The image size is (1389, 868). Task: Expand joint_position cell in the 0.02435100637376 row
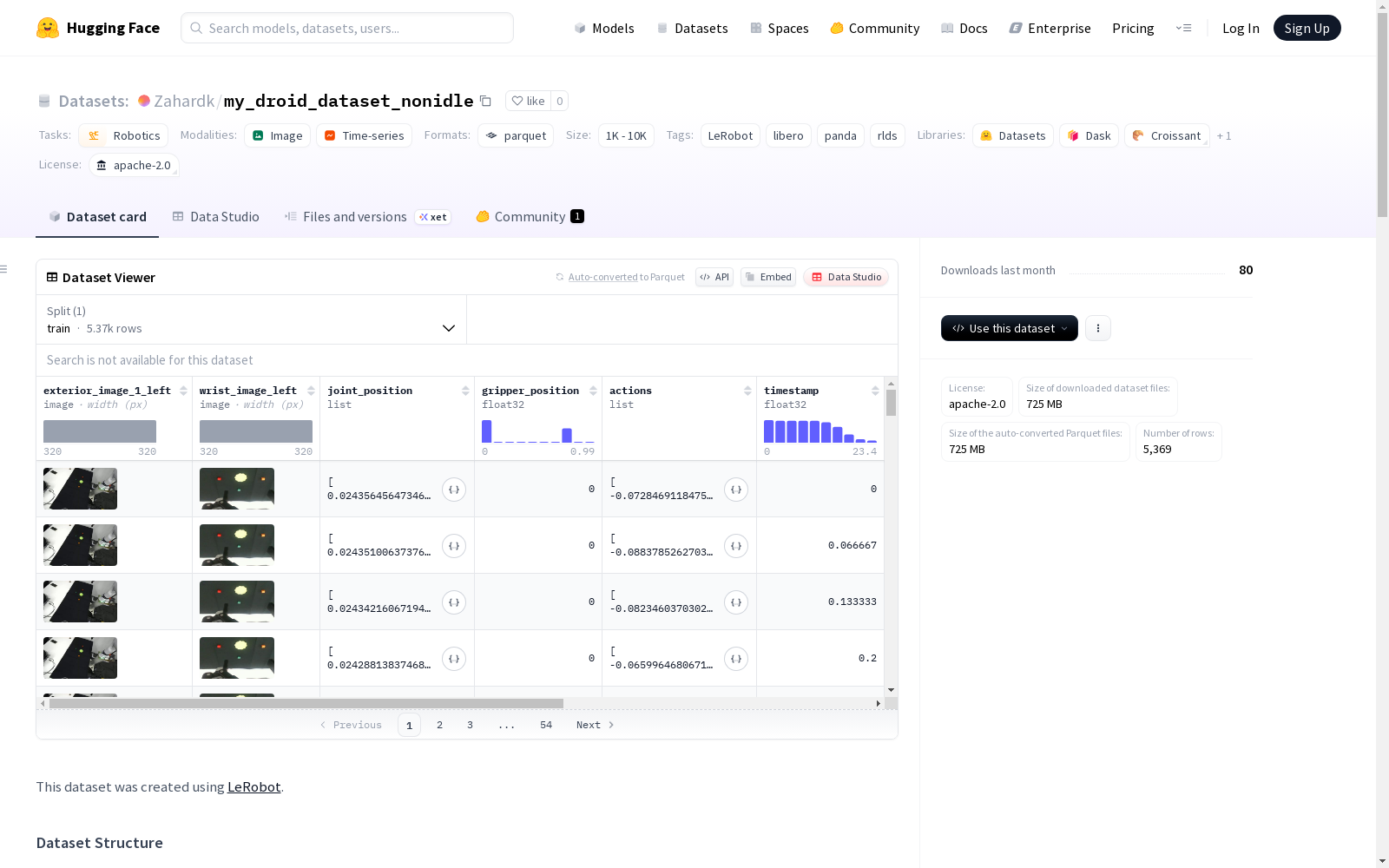point(454,546)
